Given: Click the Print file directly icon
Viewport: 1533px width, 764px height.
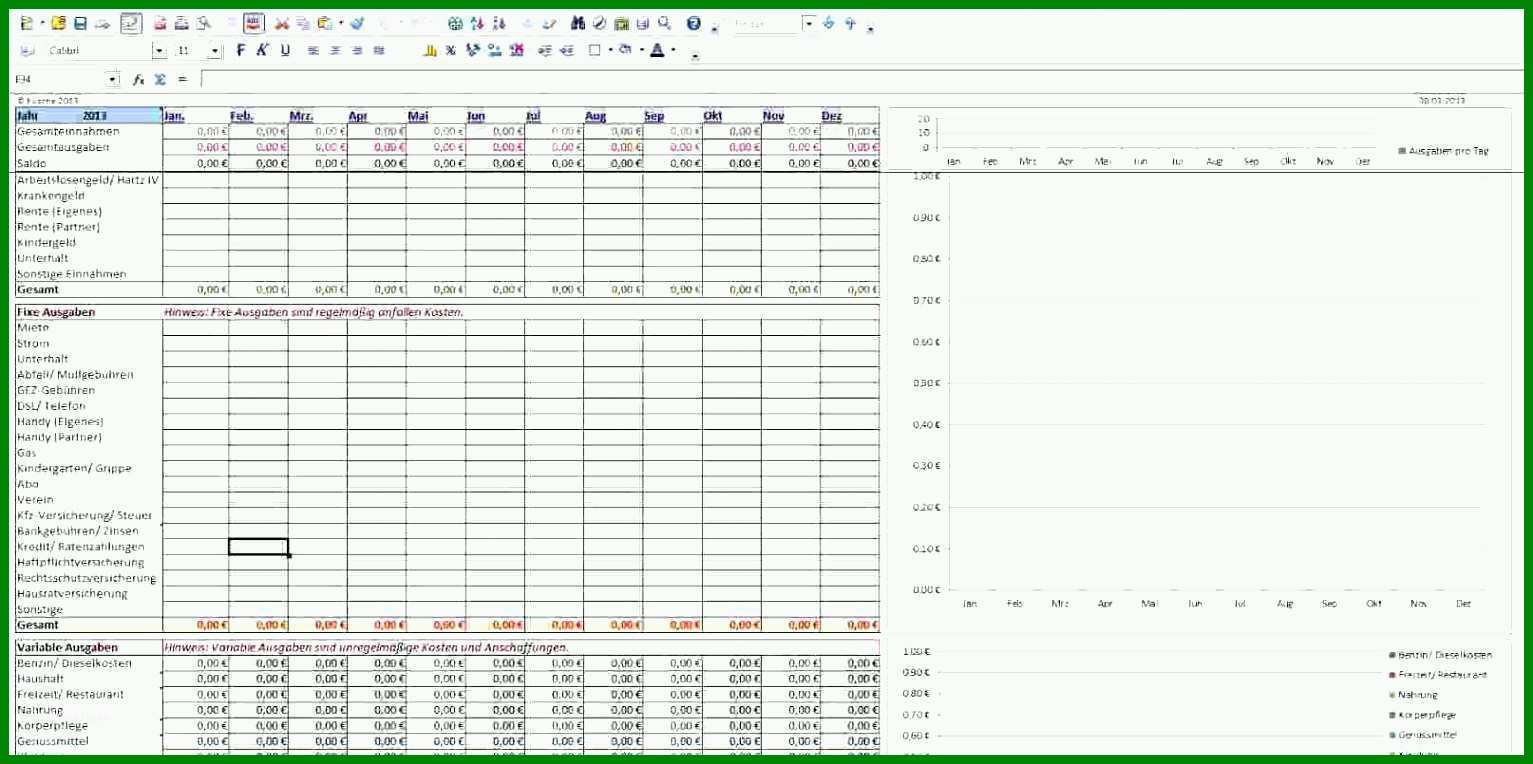Looking at the screenshot, I should [x=182, y=23].
